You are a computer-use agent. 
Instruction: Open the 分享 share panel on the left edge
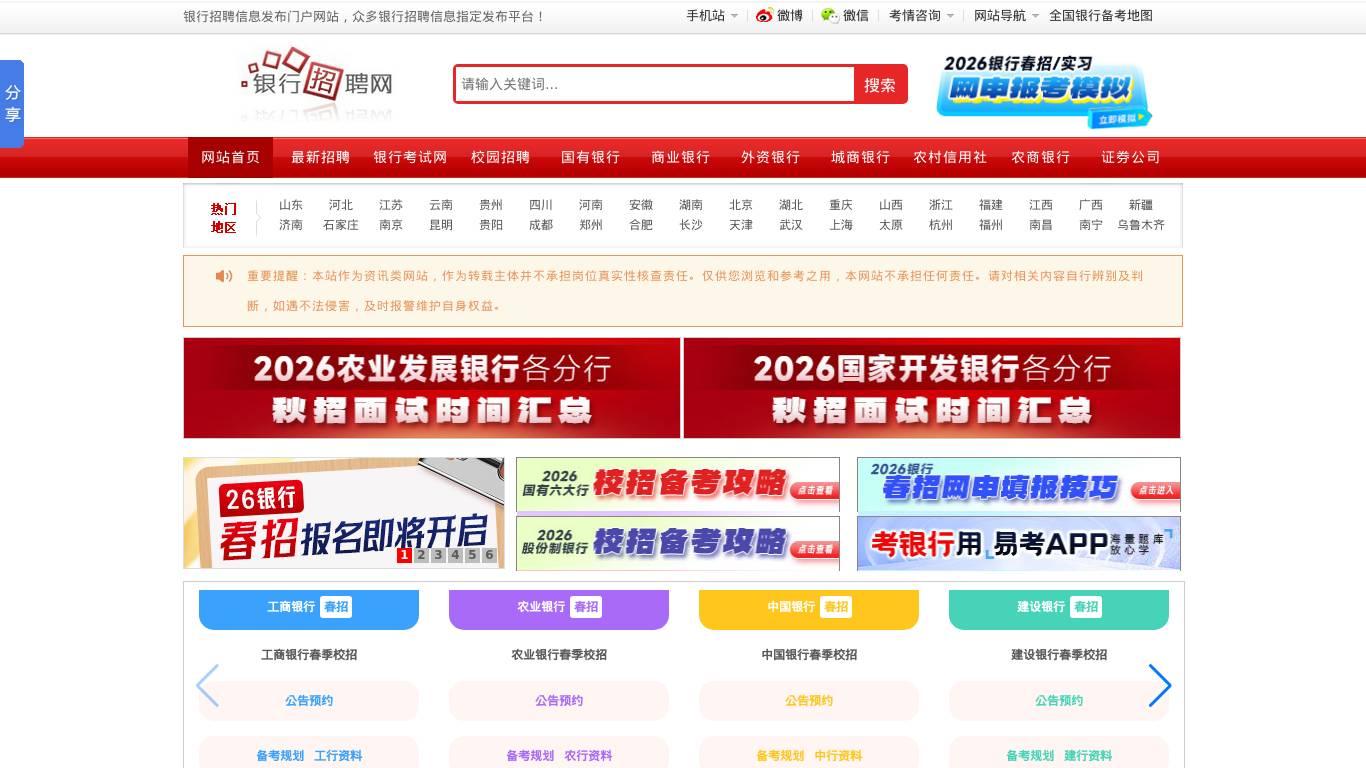pyautogui.click(x=12, y=104)
